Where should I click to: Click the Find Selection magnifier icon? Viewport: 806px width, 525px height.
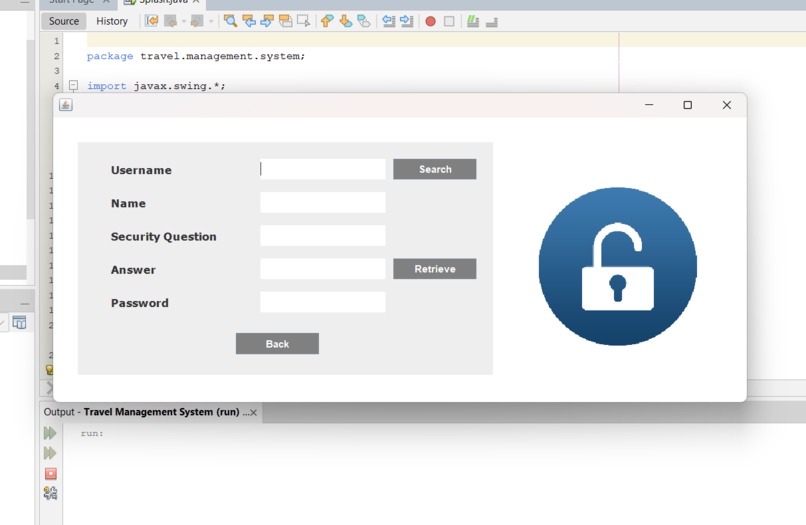[230, 21]
